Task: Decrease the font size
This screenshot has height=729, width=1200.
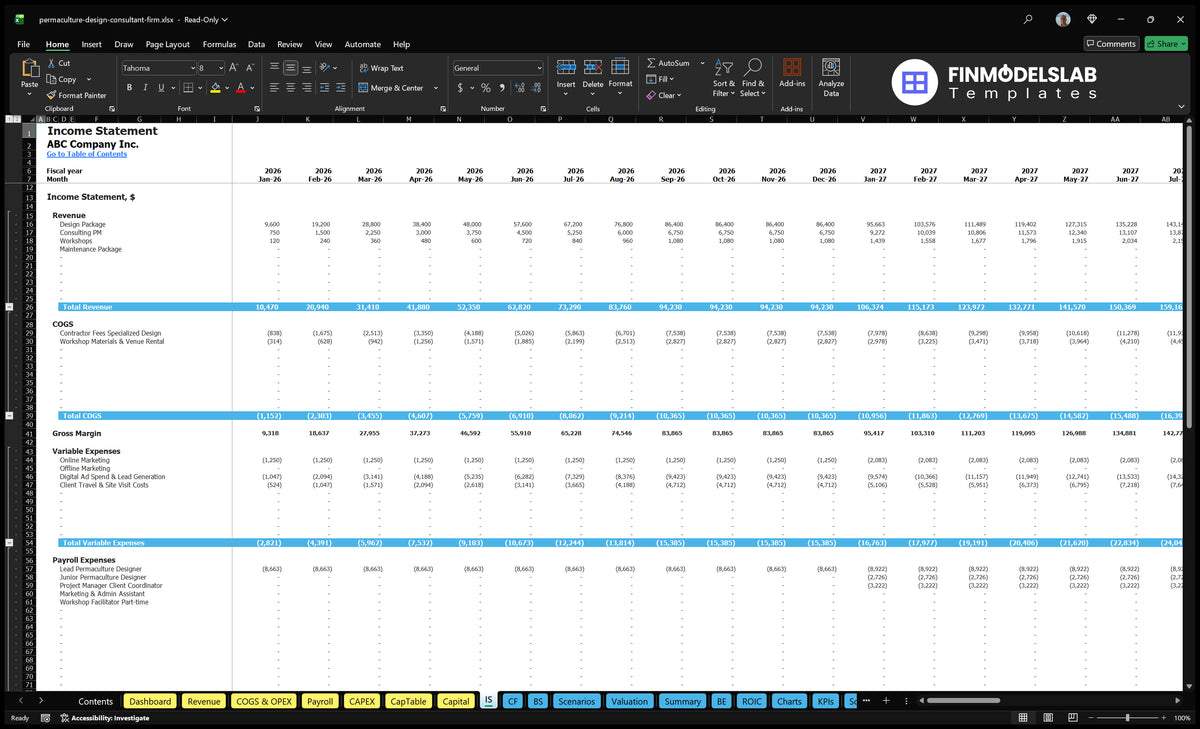Action: [250, 68]
